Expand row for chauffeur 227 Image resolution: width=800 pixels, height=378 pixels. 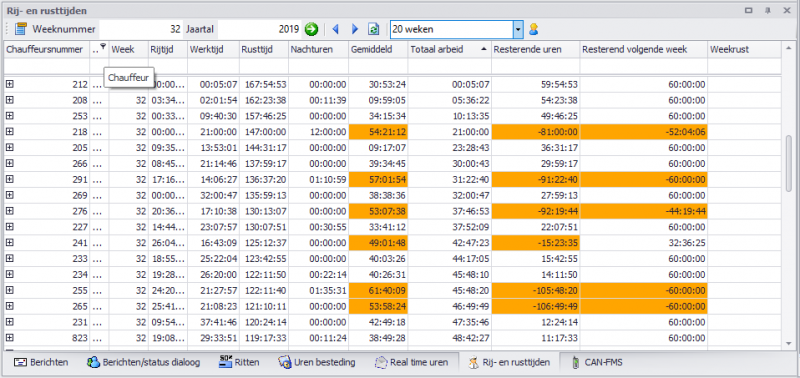[9, 226]
